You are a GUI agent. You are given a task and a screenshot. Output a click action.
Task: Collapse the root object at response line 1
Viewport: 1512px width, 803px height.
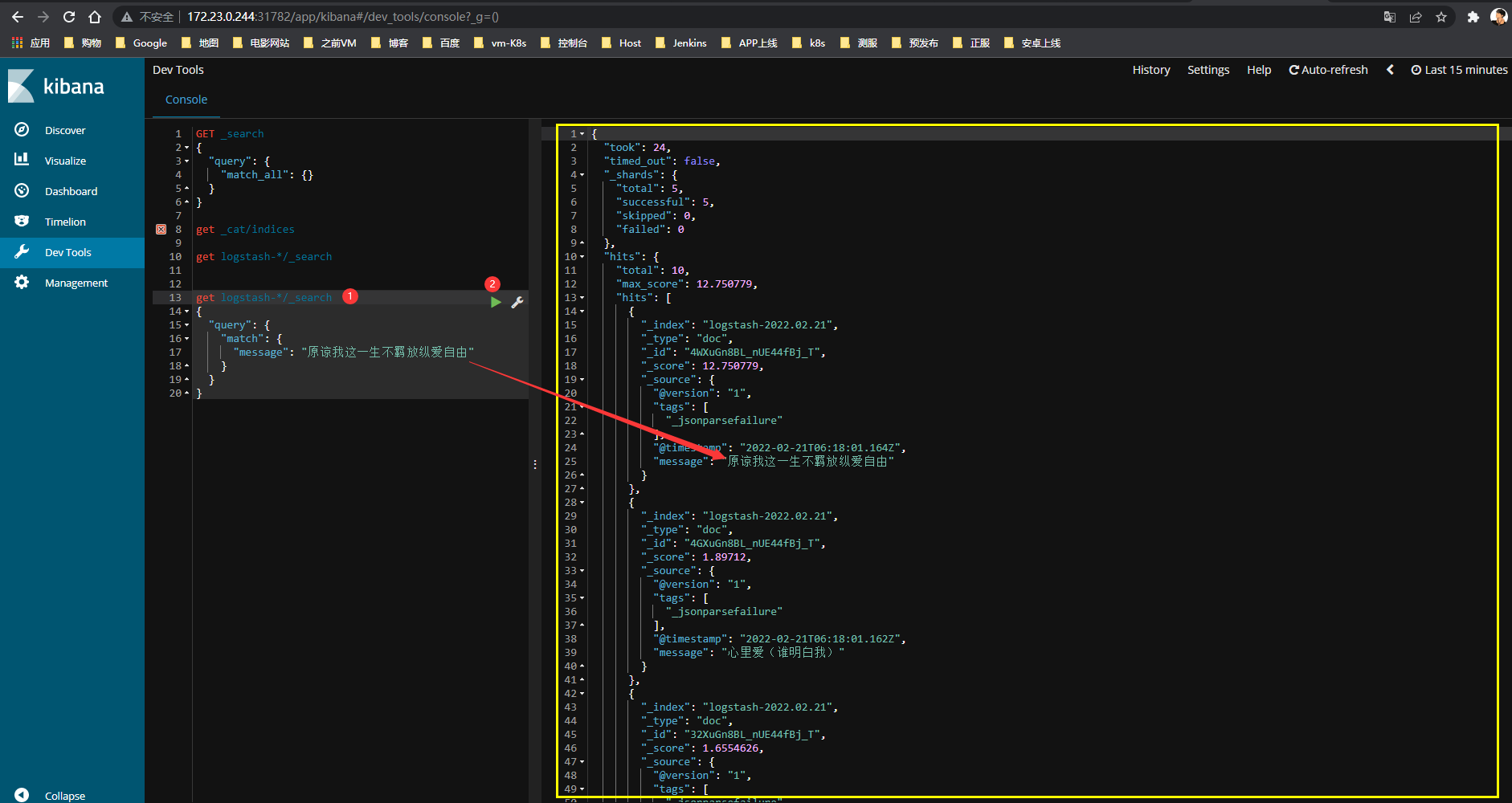pyautogui.click(x=582, y=134)
